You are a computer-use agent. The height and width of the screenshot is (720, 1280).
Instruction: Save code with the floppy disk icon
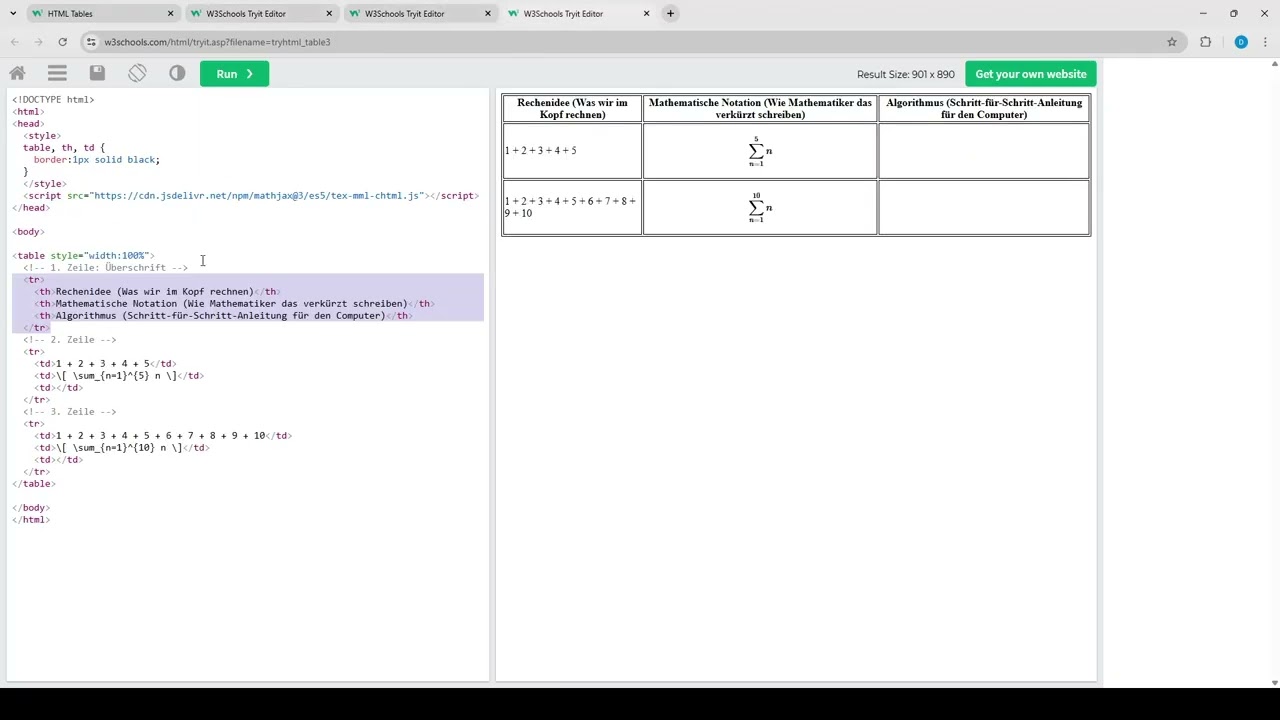pos(97,73)
